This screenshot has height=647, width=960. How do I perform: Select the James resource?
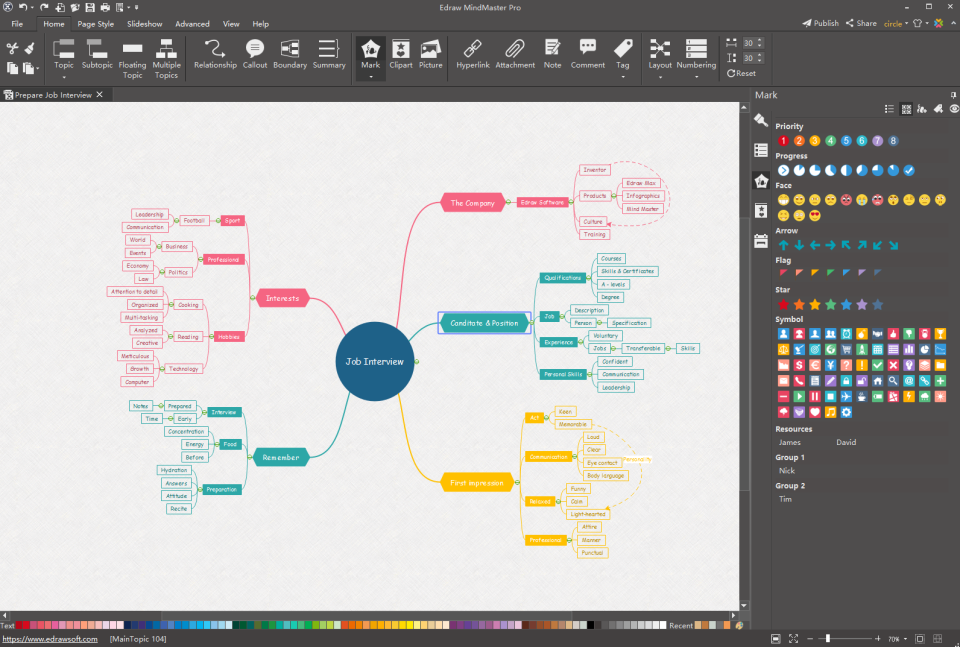pyautogui.click(x=789, y=443)
